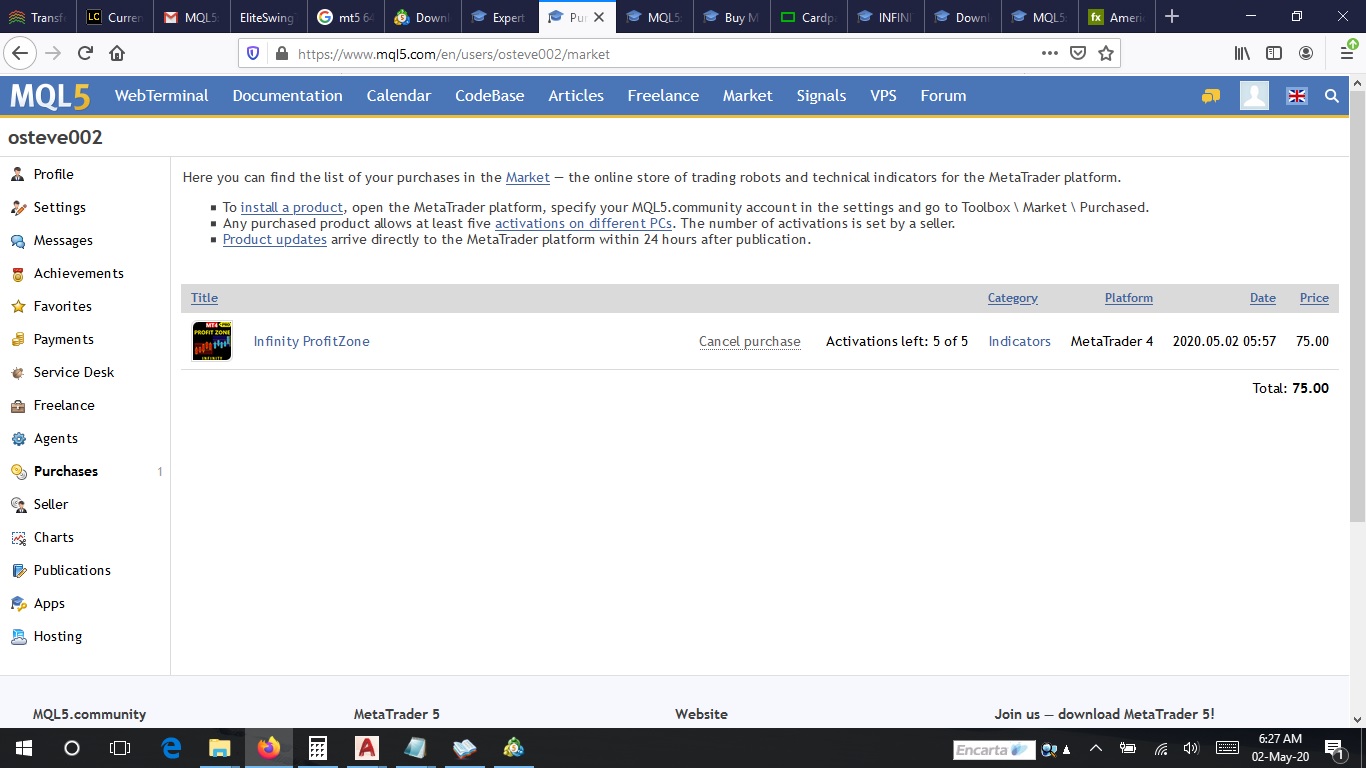Select Signals in the top navigation
Viewport: 1366px width, 768px height.
point(821,96)
